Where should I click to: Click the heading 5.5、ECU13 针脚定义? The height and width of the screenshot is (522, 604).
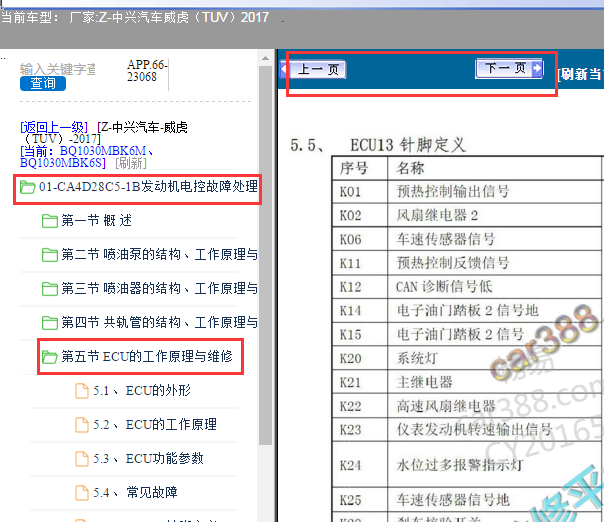[x=378, y=145]
